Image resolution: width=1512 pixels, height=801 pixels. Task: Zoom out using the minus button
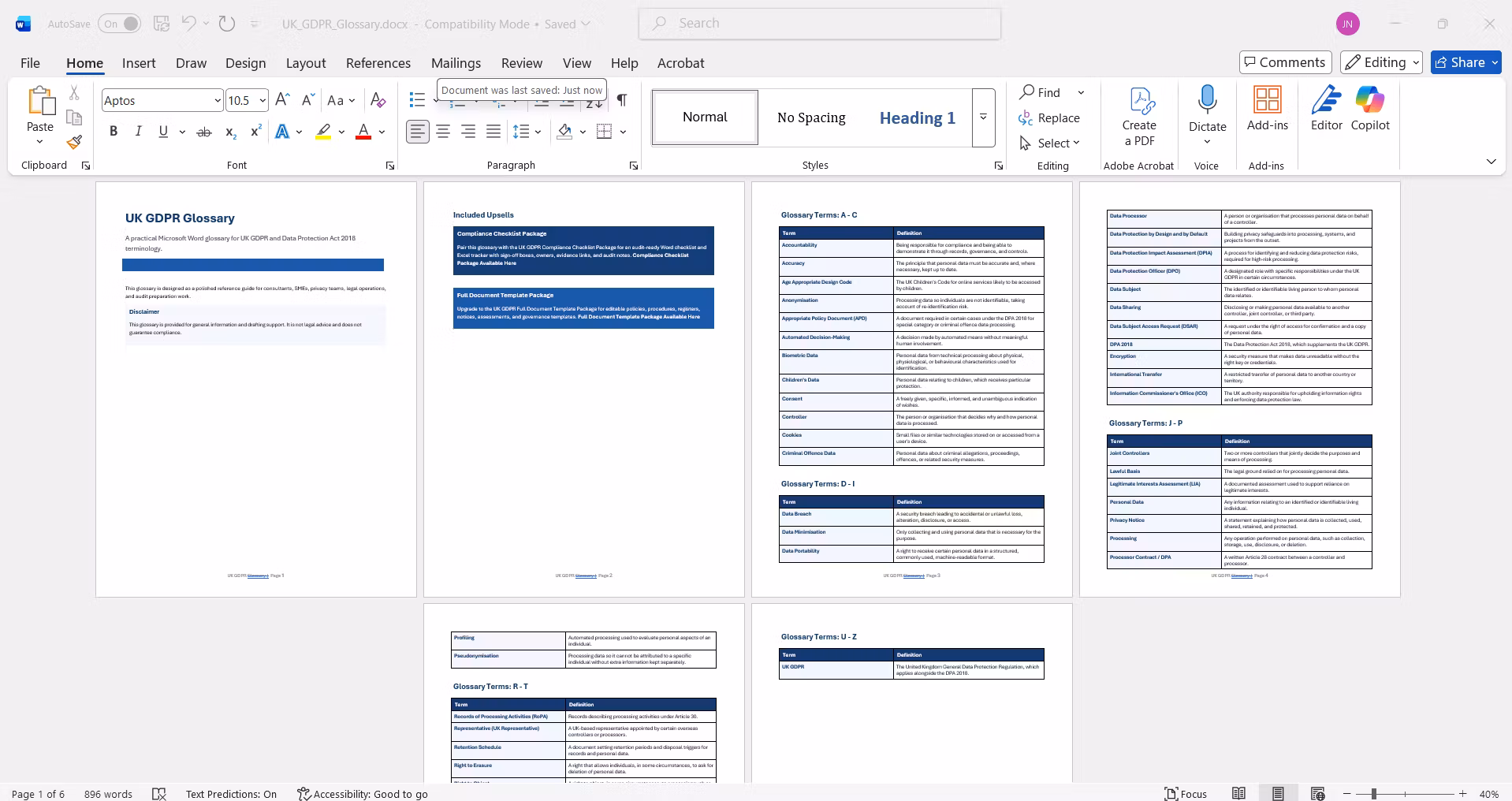[x=1347, y=794]
